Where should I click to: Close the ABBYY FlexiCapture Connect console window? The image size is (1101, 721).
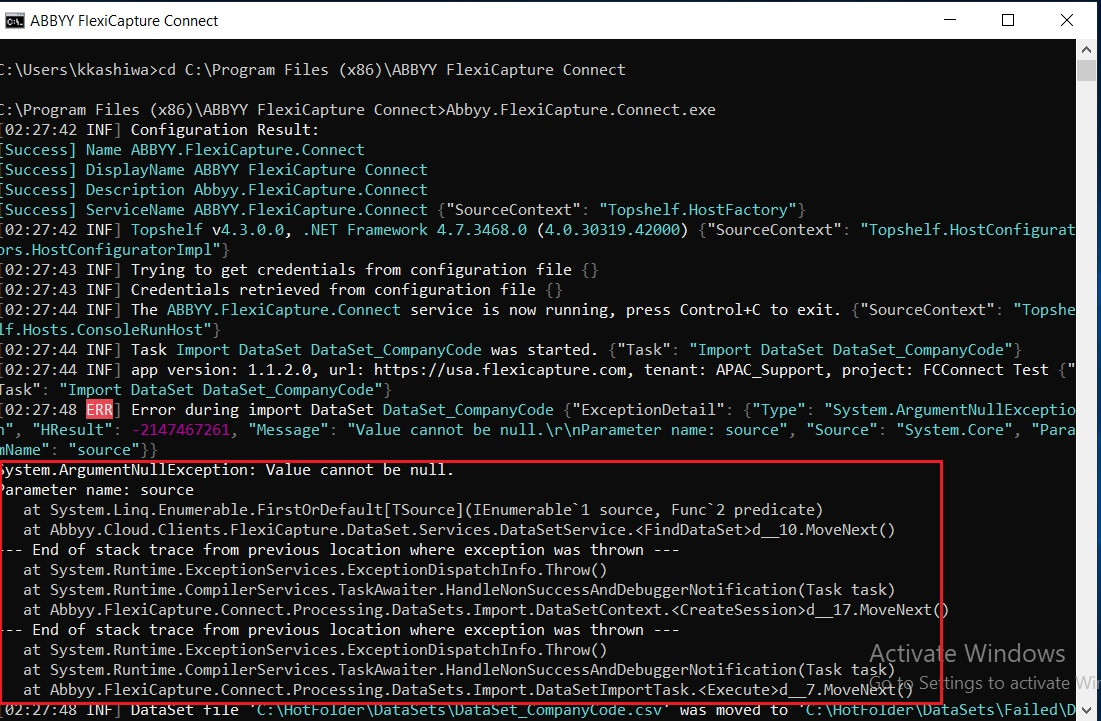point(1067,20)
